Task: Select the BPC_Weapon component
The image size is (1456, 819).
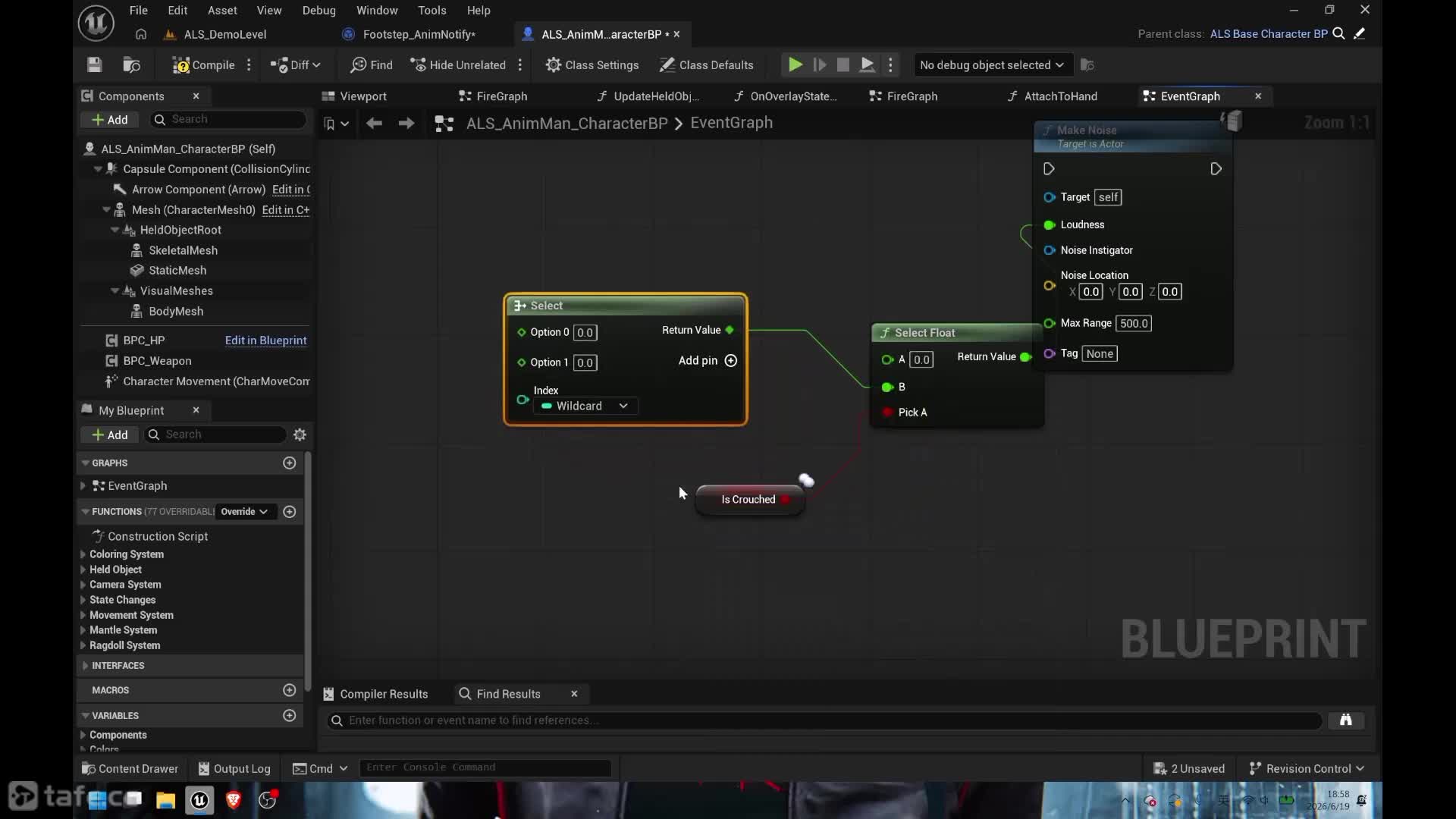Action: click(x=157, y=361)
